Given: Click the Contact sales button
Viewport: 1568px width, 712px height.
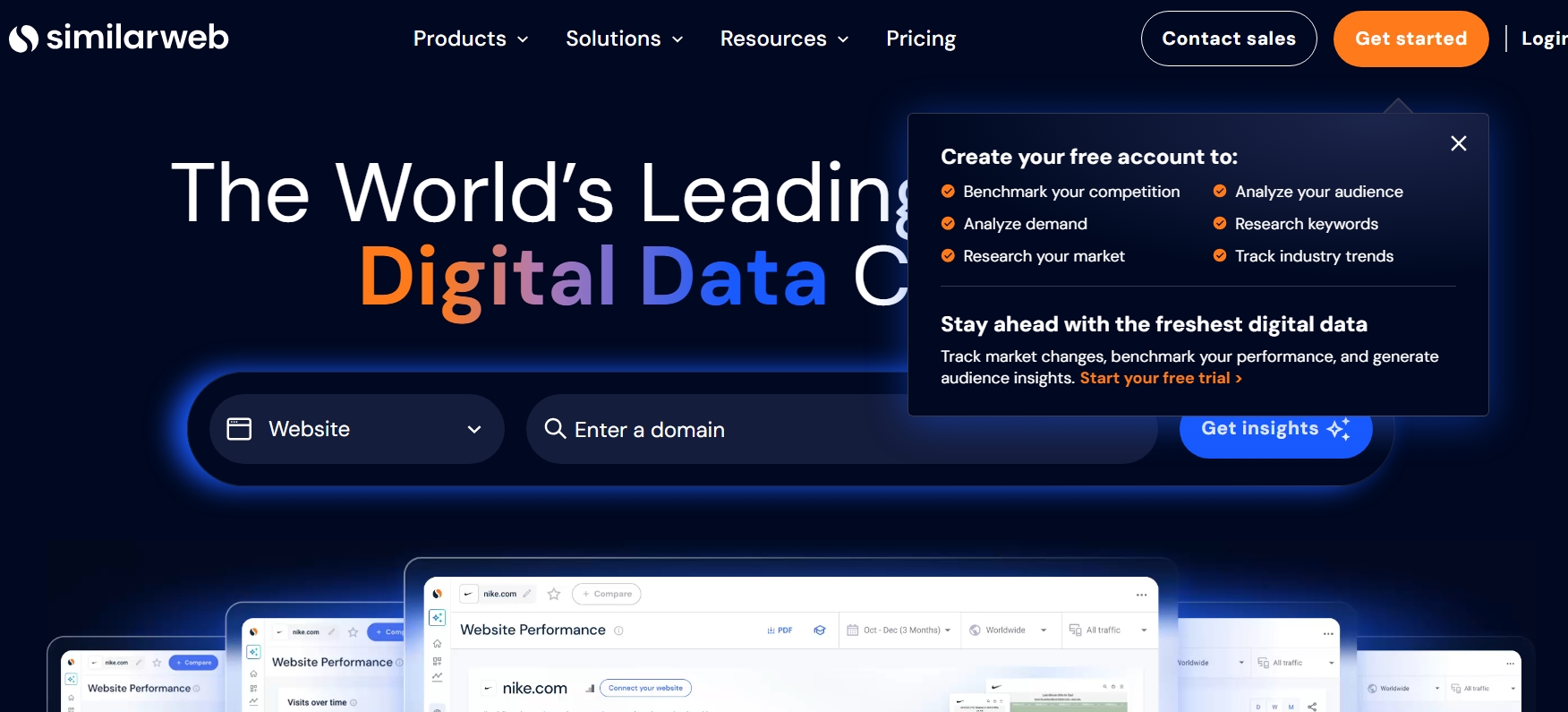Looking at the screenshot, I should click(x=1229, y=39).
